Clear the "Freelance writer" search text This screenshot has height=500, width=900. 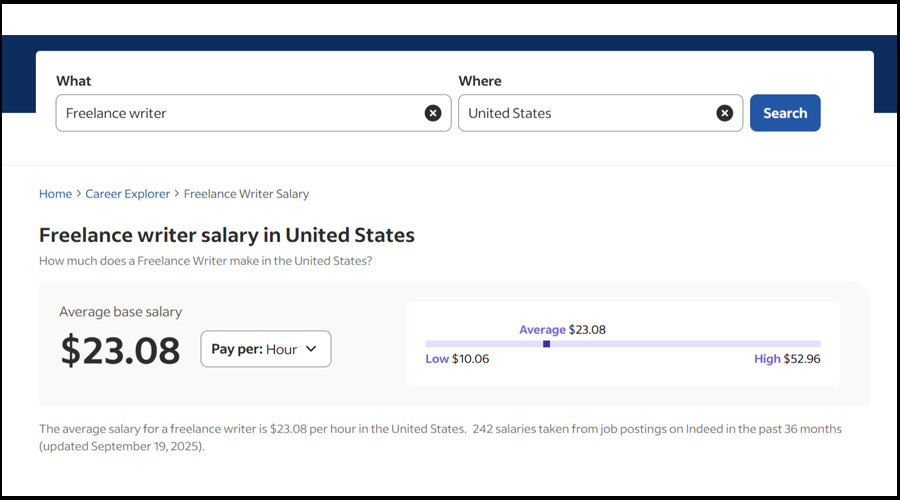[433, 113]
